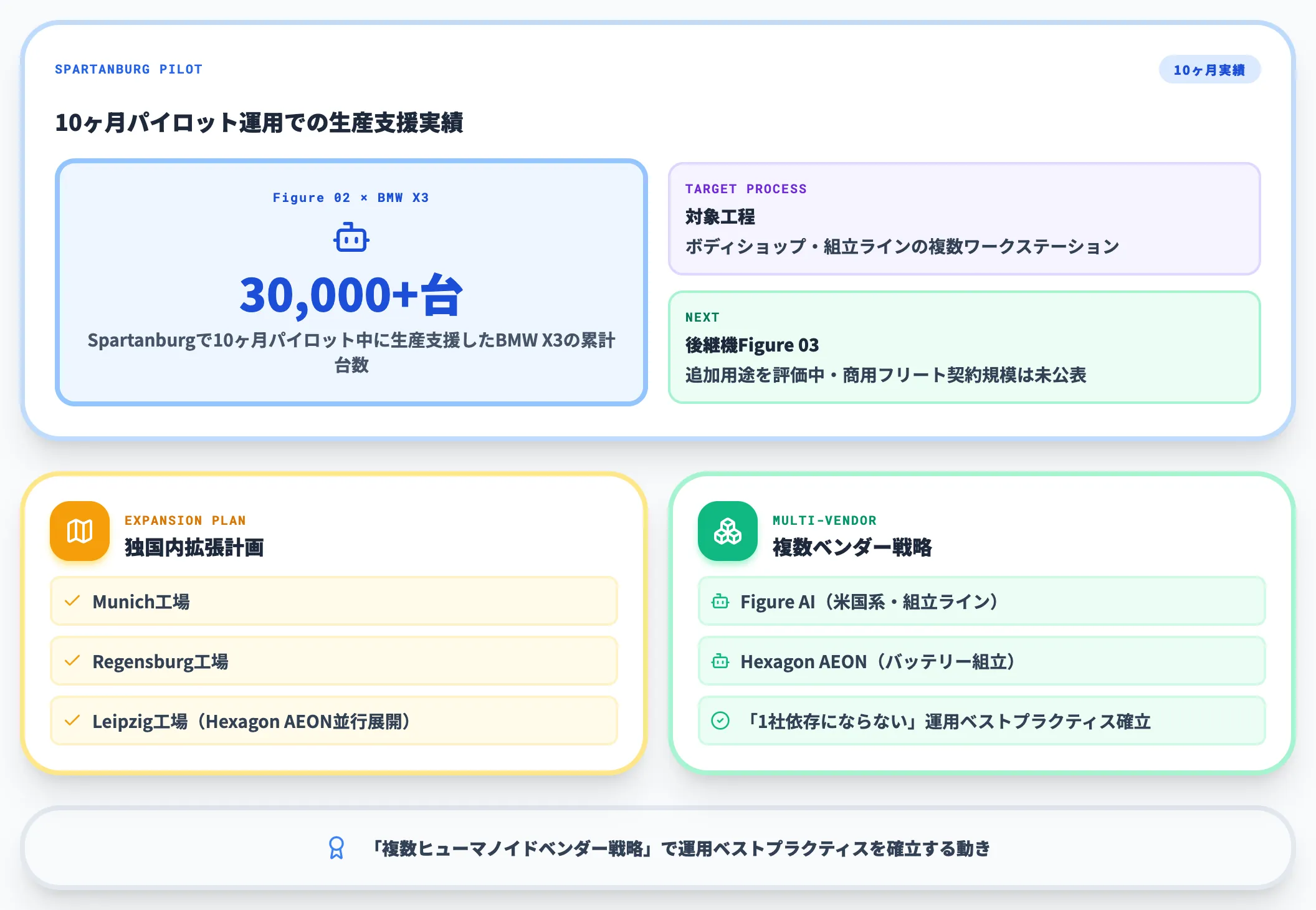Image resolution: width=1316 pixels, height=910 pixels.
Task: Click the robot icon beside Hexagon AEON
Action: (720, 661)
